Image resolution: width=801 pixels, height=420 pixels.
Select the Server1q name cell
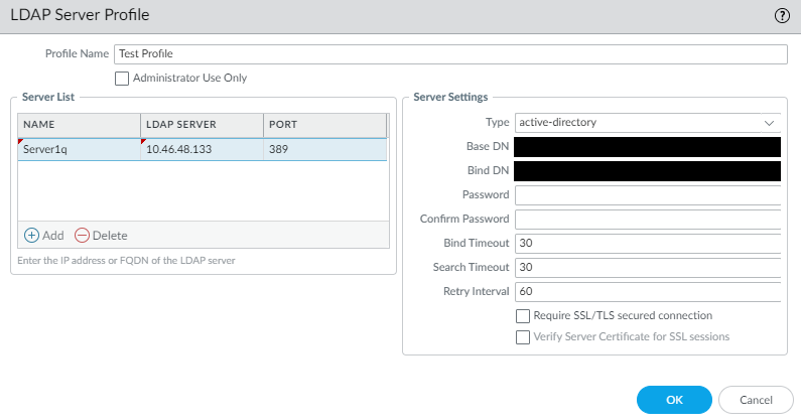click(78, 149)
